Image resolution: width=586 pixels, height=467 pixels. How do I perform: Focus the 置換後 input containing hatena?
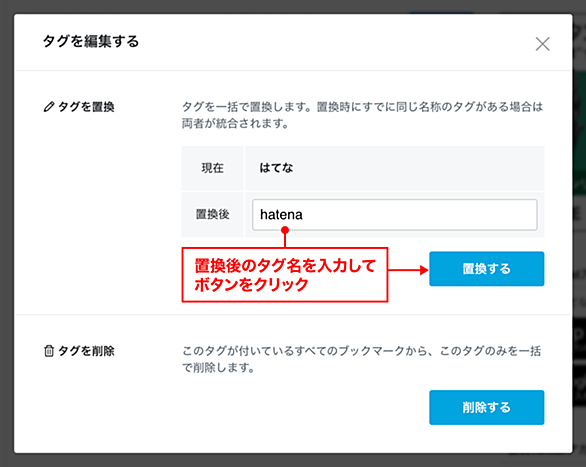395,215
